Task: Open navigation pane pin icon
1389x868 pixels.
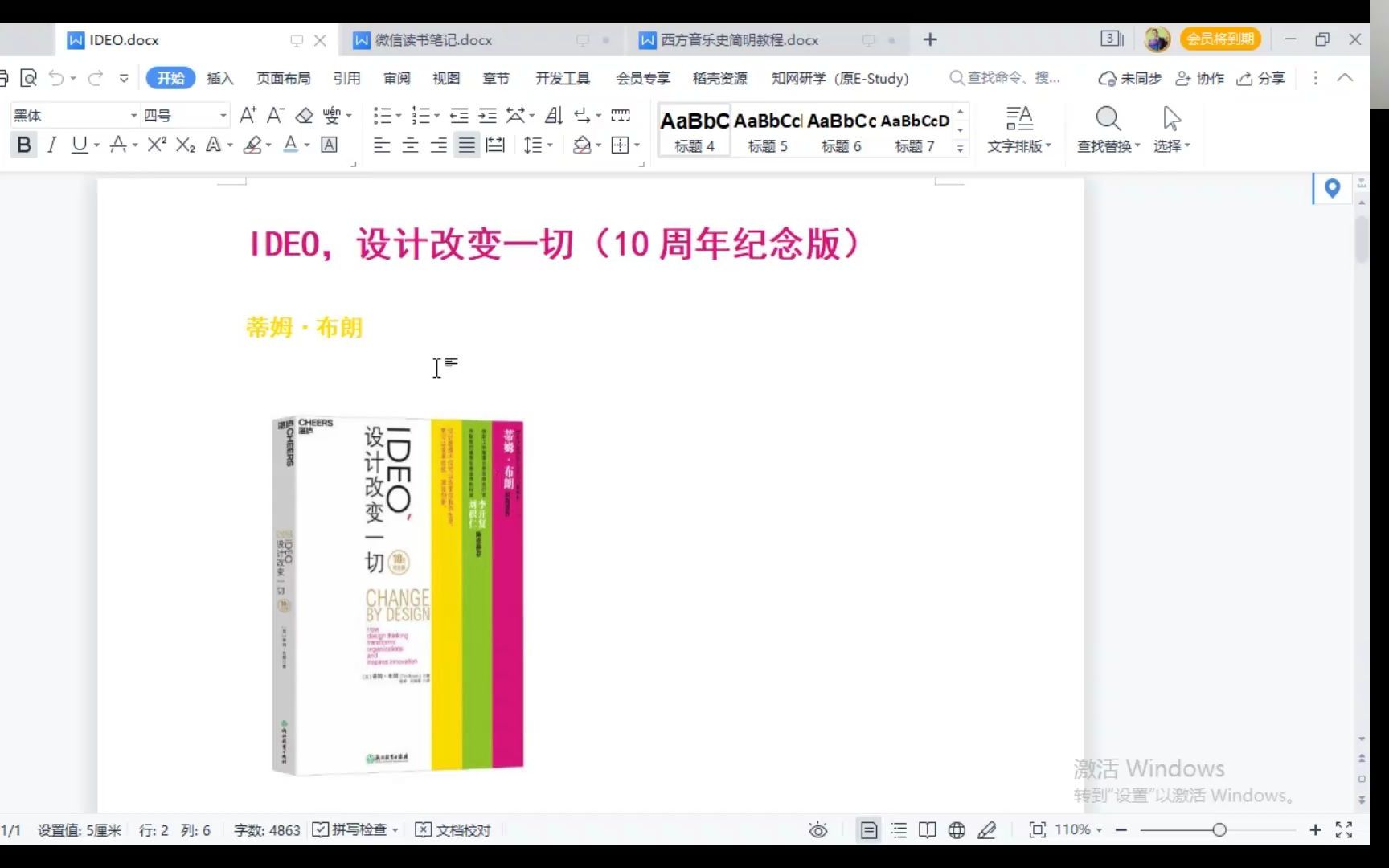Action: pos(1332,189)
